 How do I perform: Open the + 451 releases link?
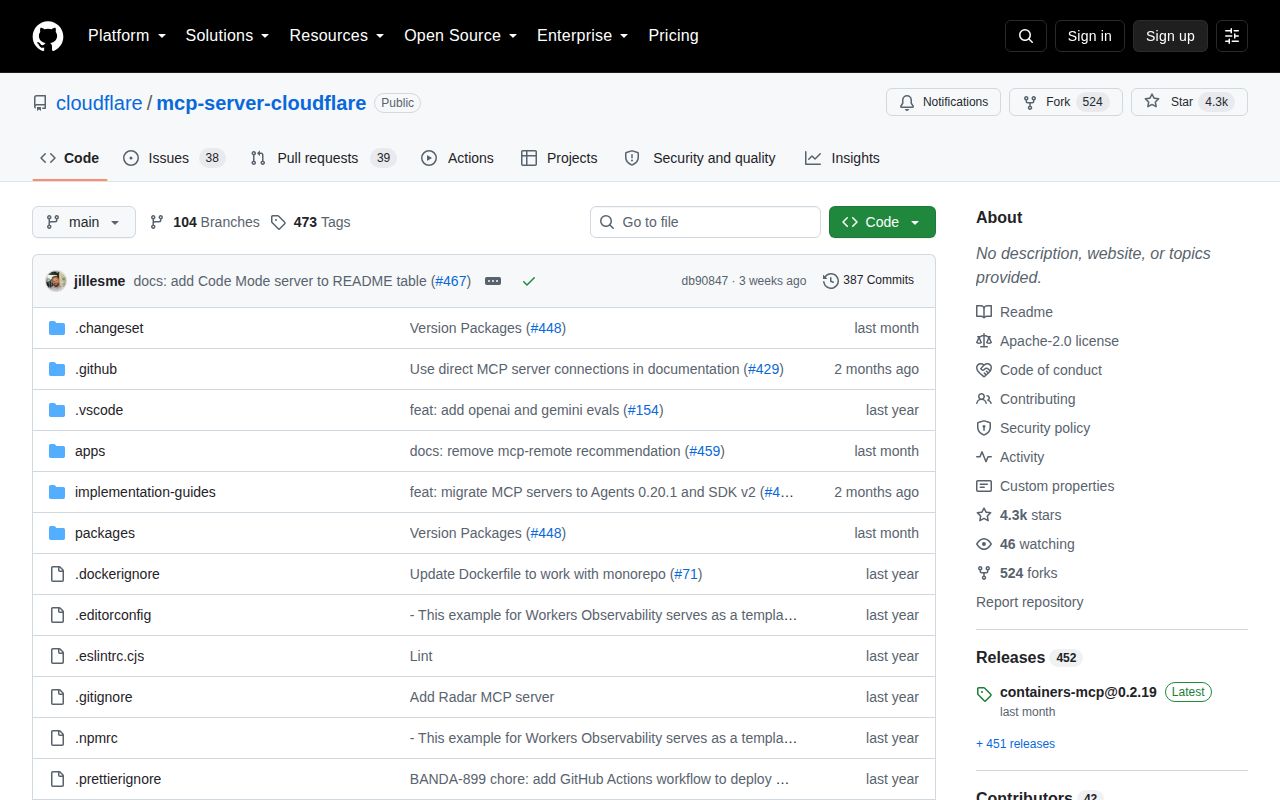pos(1015,744)
